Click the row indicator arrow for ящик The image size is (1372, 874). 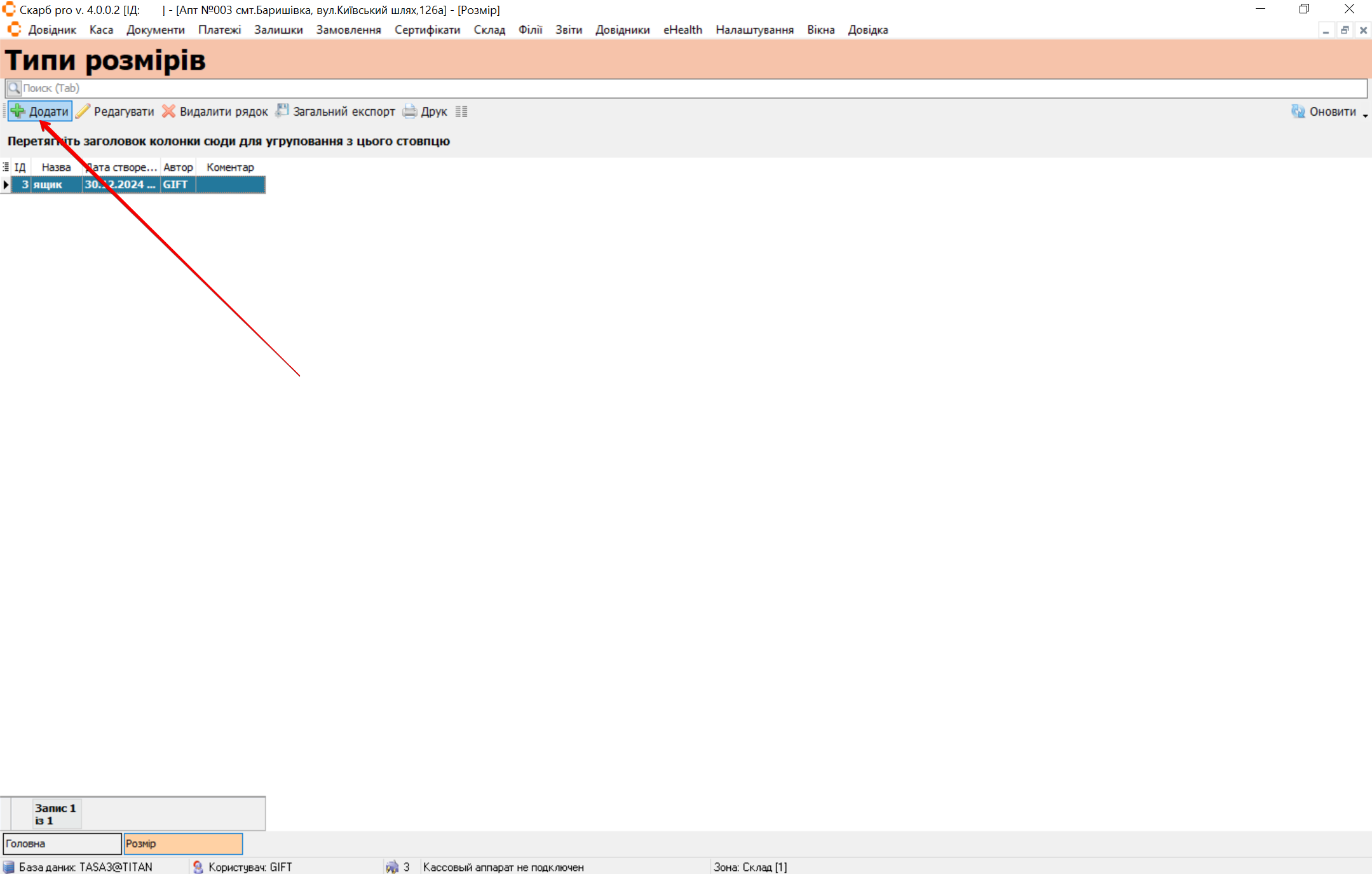tap(6, 184)
